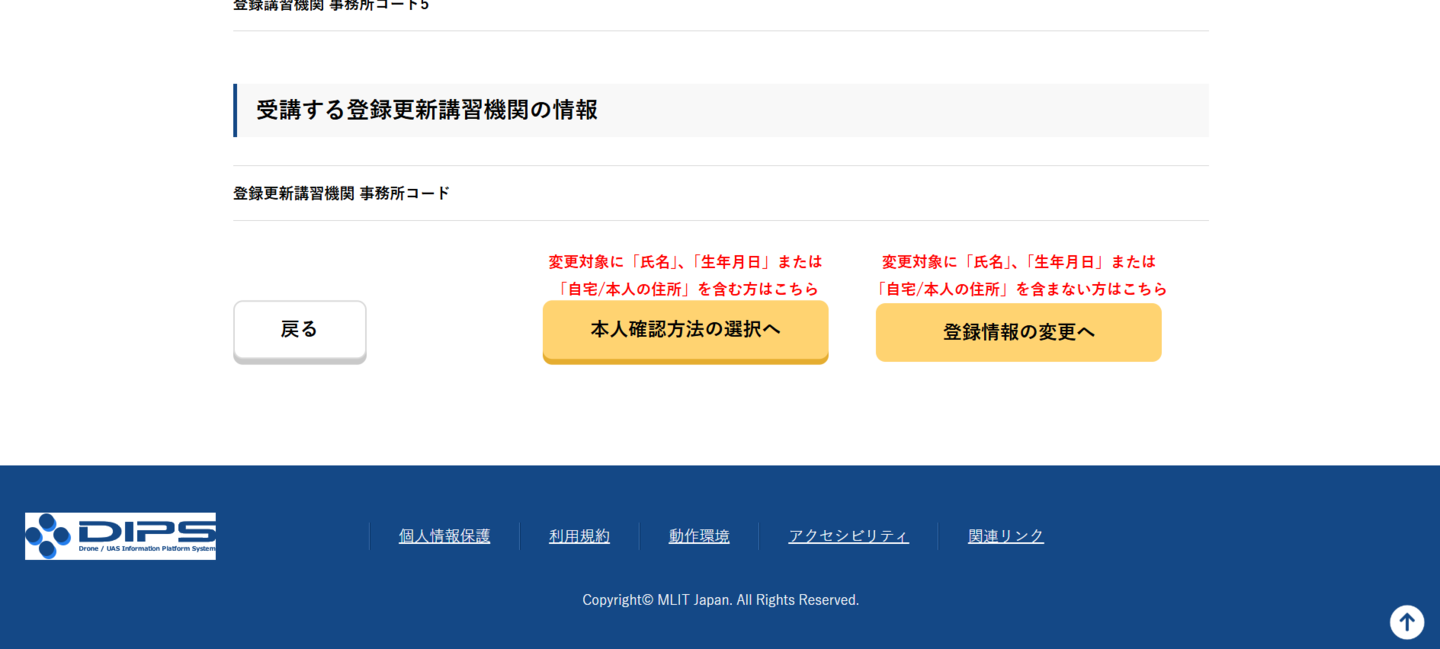The height and width of the screenshot is (649, 1440).
Task: Click red text line ending を含む方はこちら
Action: point(685,289)
